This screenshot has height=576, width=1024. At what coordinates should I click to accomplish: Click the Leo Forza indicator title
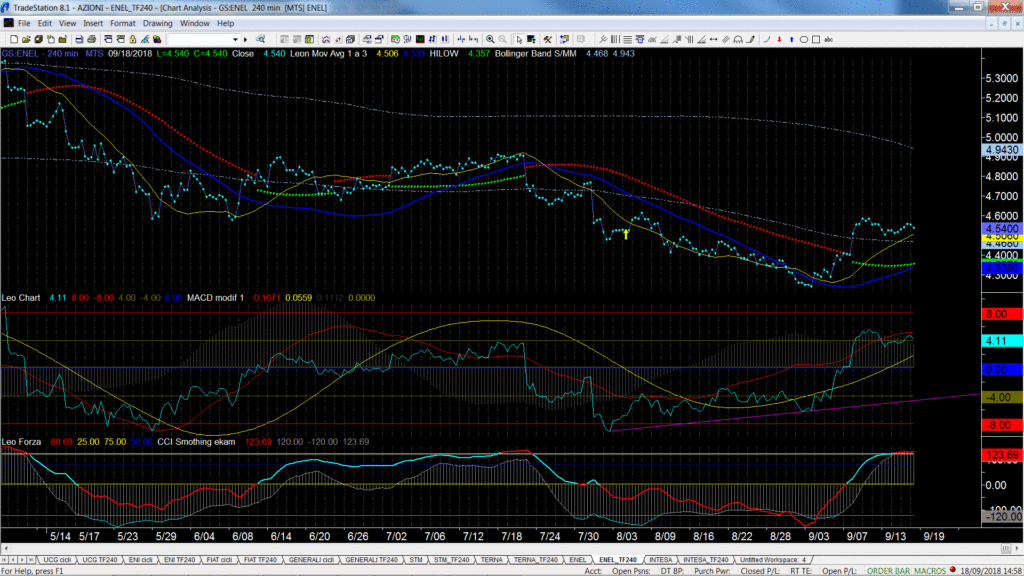point(21,442)
